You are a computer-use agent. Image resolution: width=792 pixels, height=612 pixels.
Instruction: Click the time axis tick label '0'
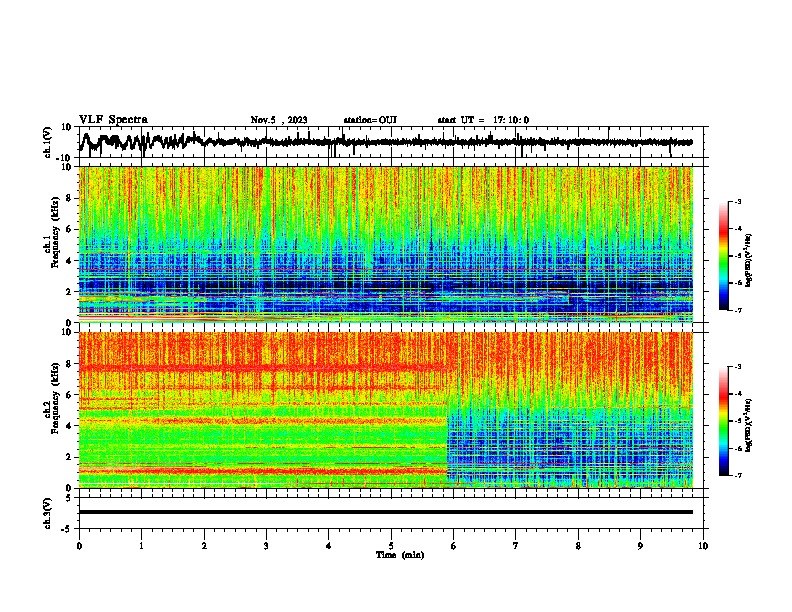pos(79,546)
